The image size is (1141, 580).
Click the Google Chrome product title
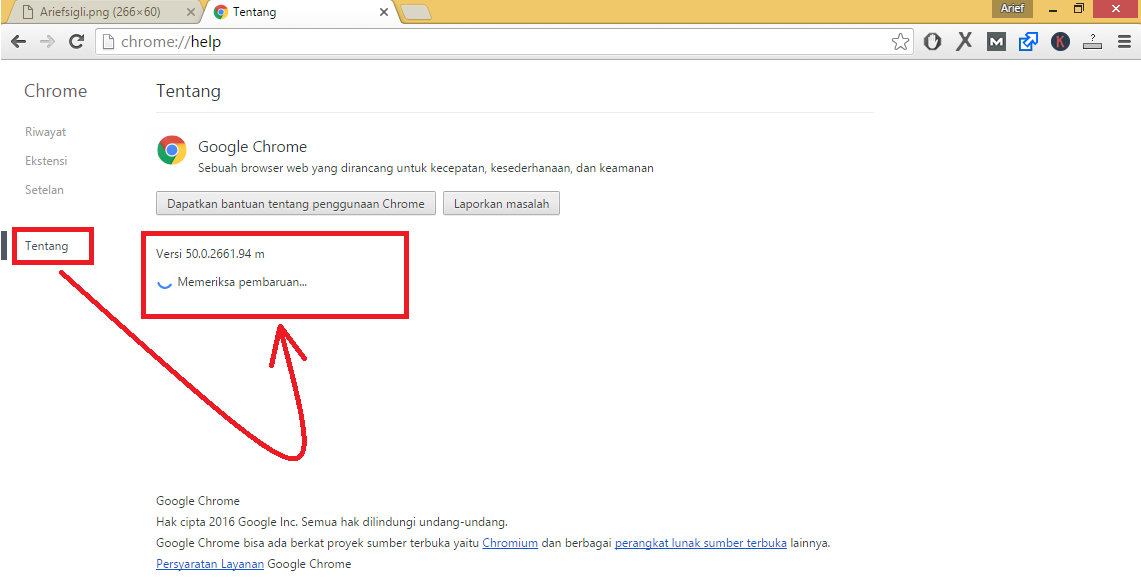(x=253, y=147)
